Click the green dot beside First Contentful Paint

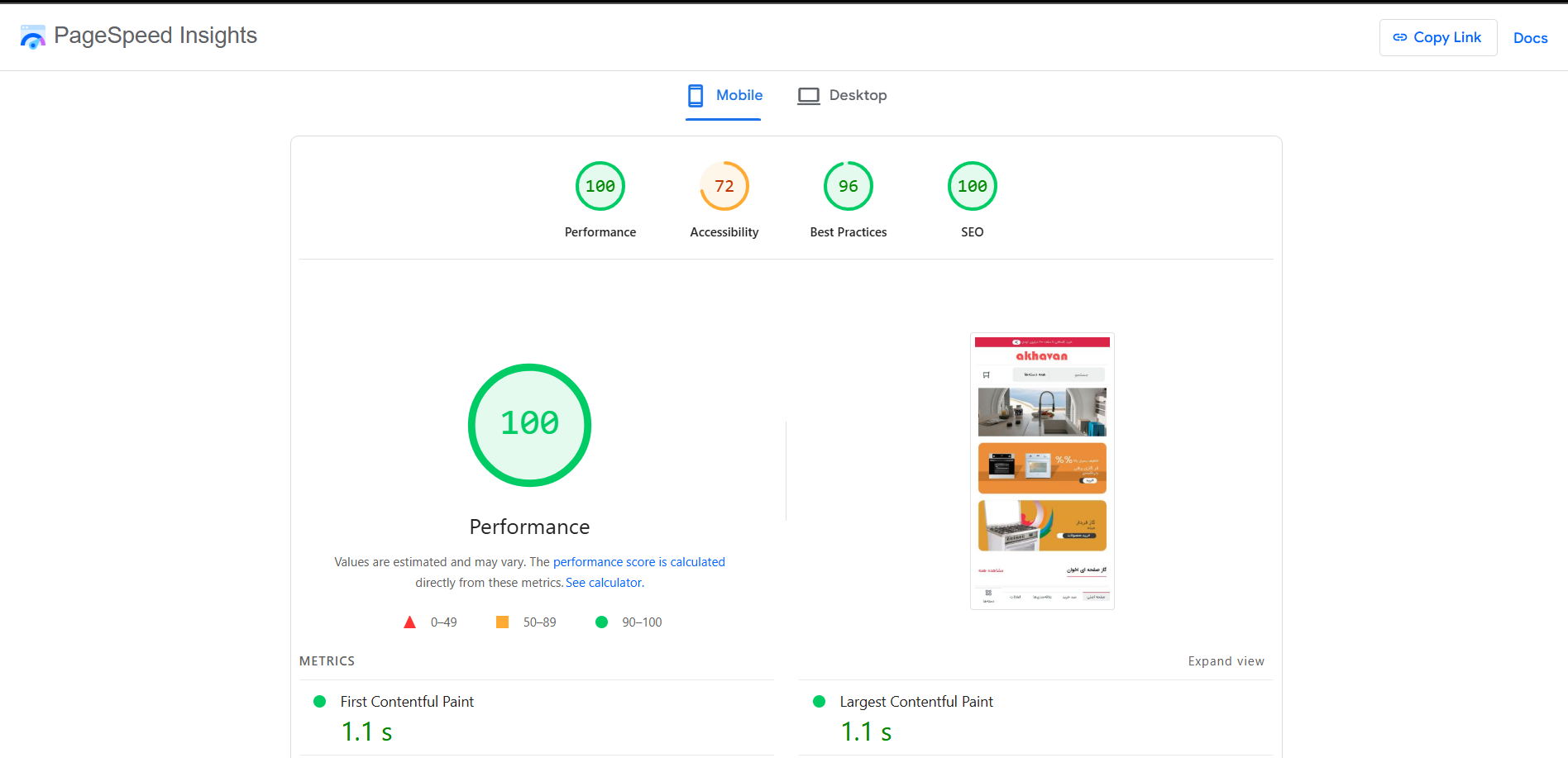(320, 702)
